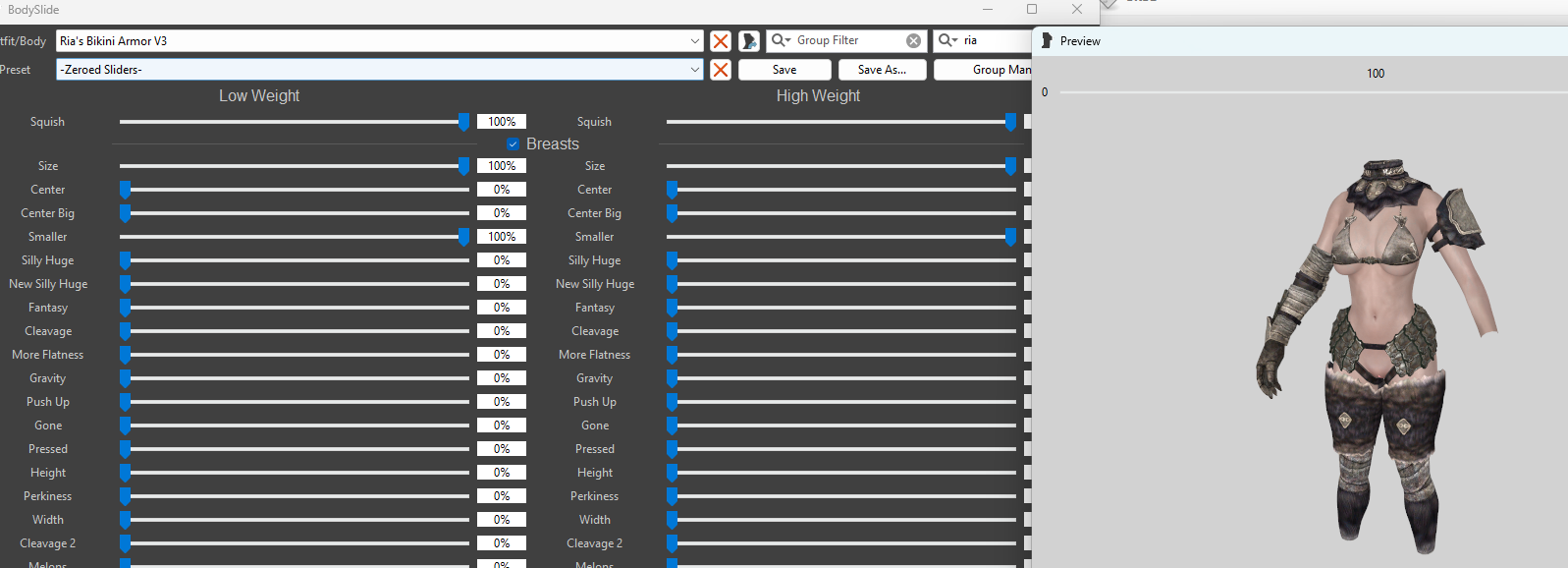The width and height of the screenshot is (1568, 568).
Task: Open the outfit in Outfit Studio via body icon
Action: tap(749, 41)
